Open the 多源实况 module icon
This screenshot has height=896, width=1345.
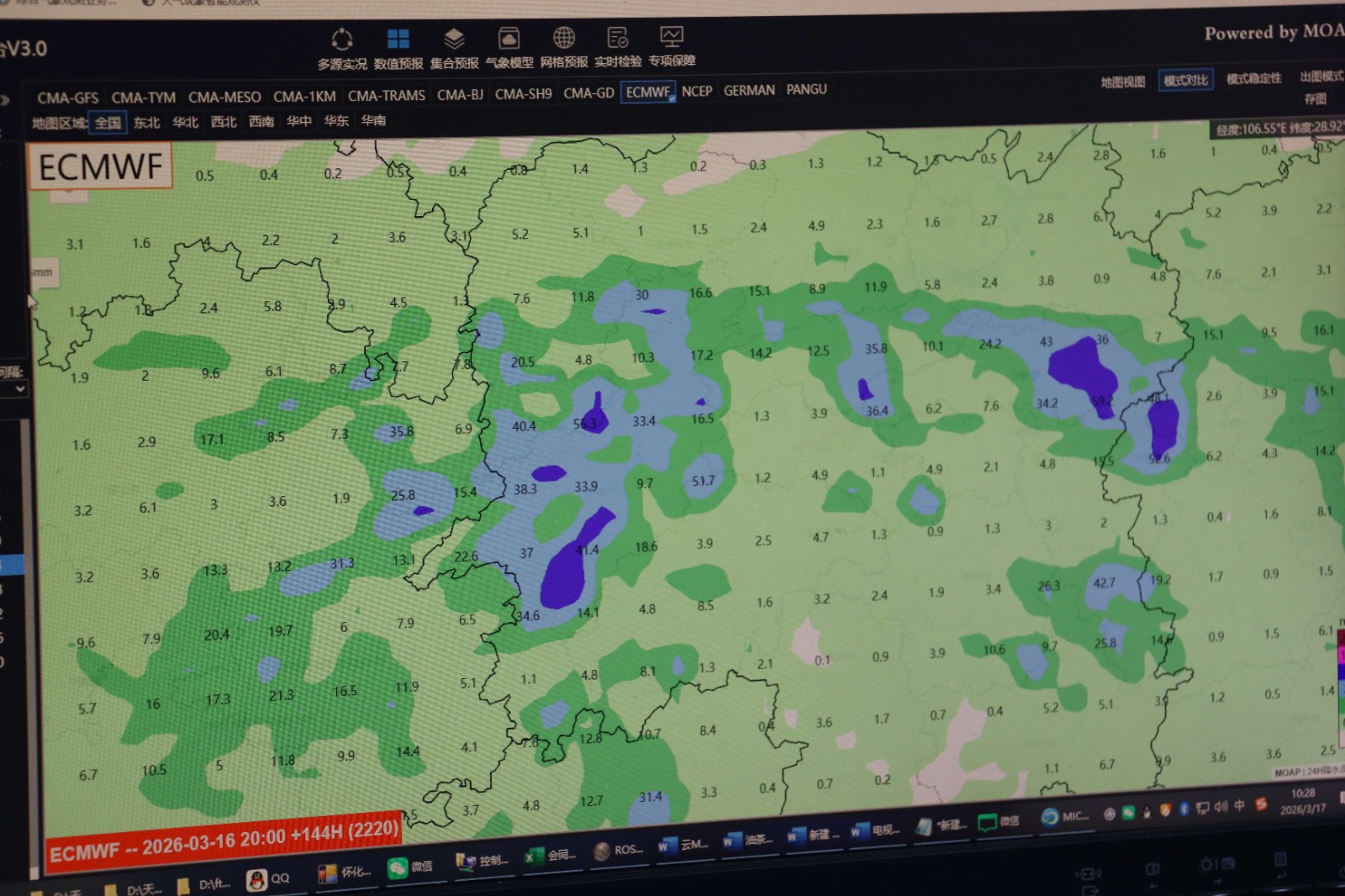pos(342,40)
